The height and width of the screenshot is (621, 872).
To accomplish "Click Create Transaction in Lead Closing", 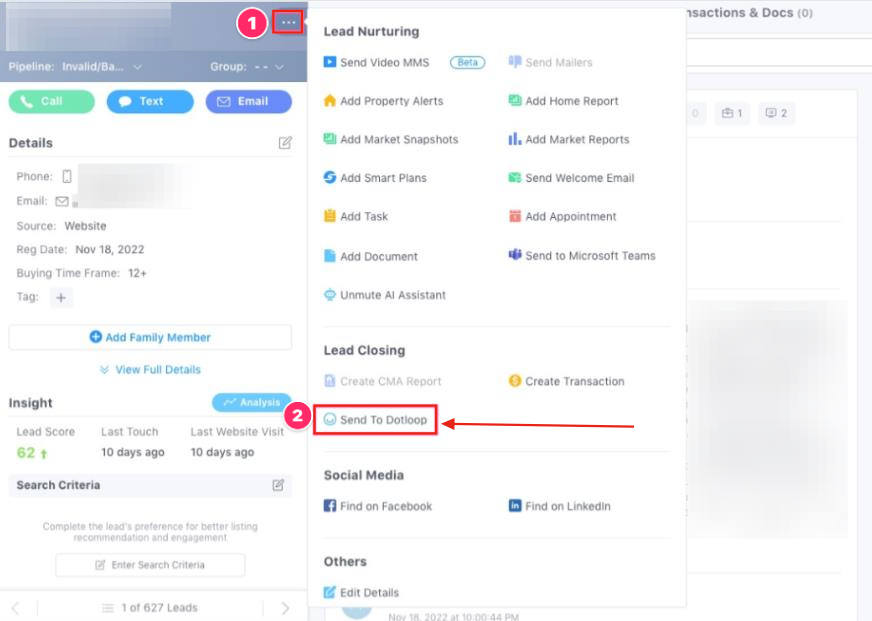I will pyautogui.click(x=574, y=381).
